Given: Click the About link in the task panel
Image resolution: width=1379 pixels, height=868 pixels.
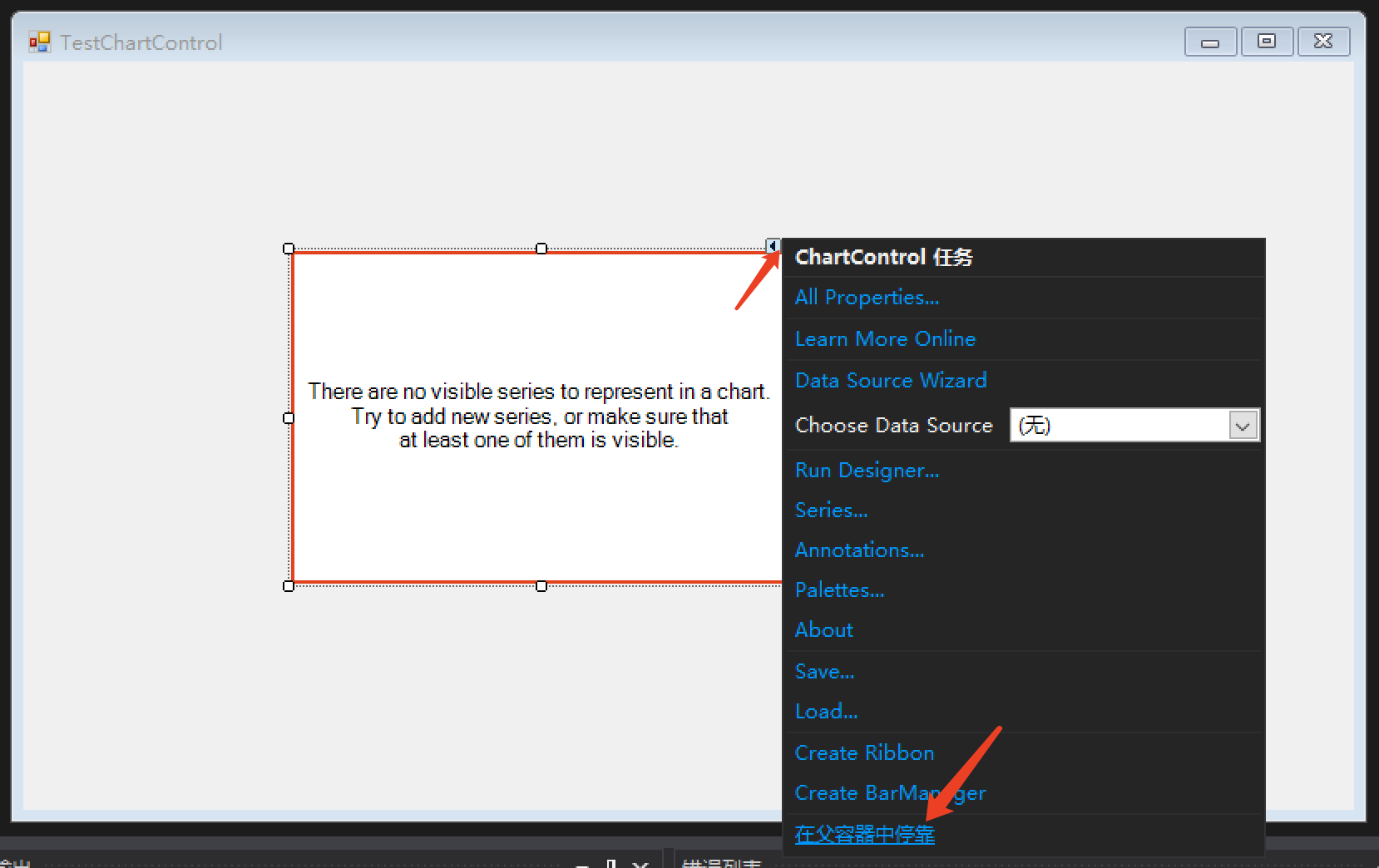Looking at the screenshot, I should [x=823, y=629].
